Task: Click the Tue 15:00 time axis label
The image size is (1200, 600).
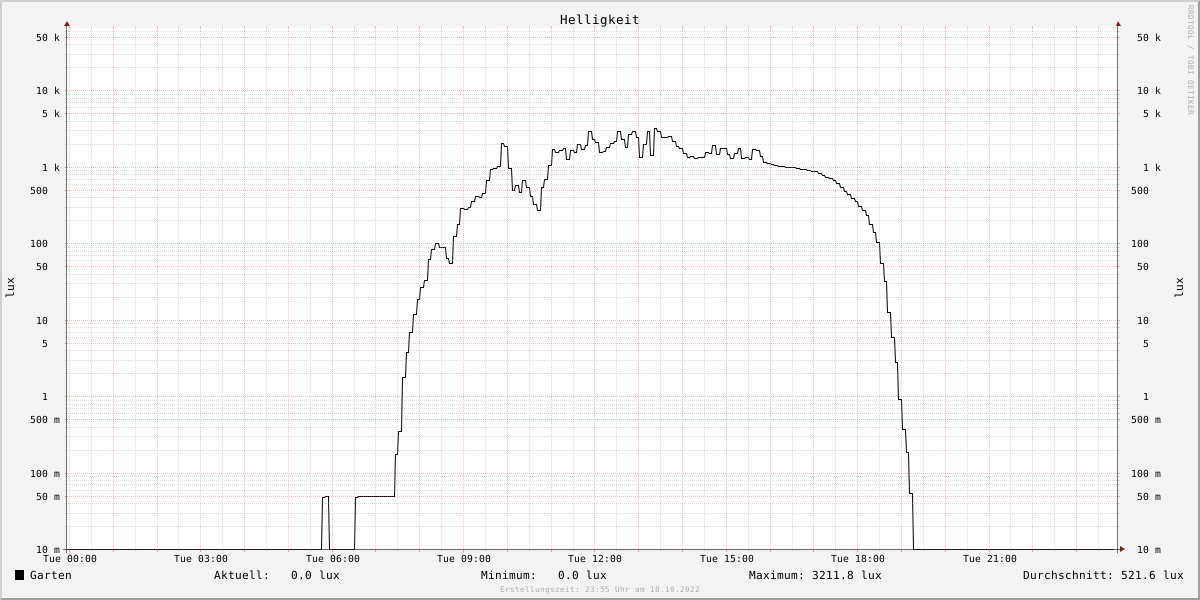Action: (x=727, y=559)
